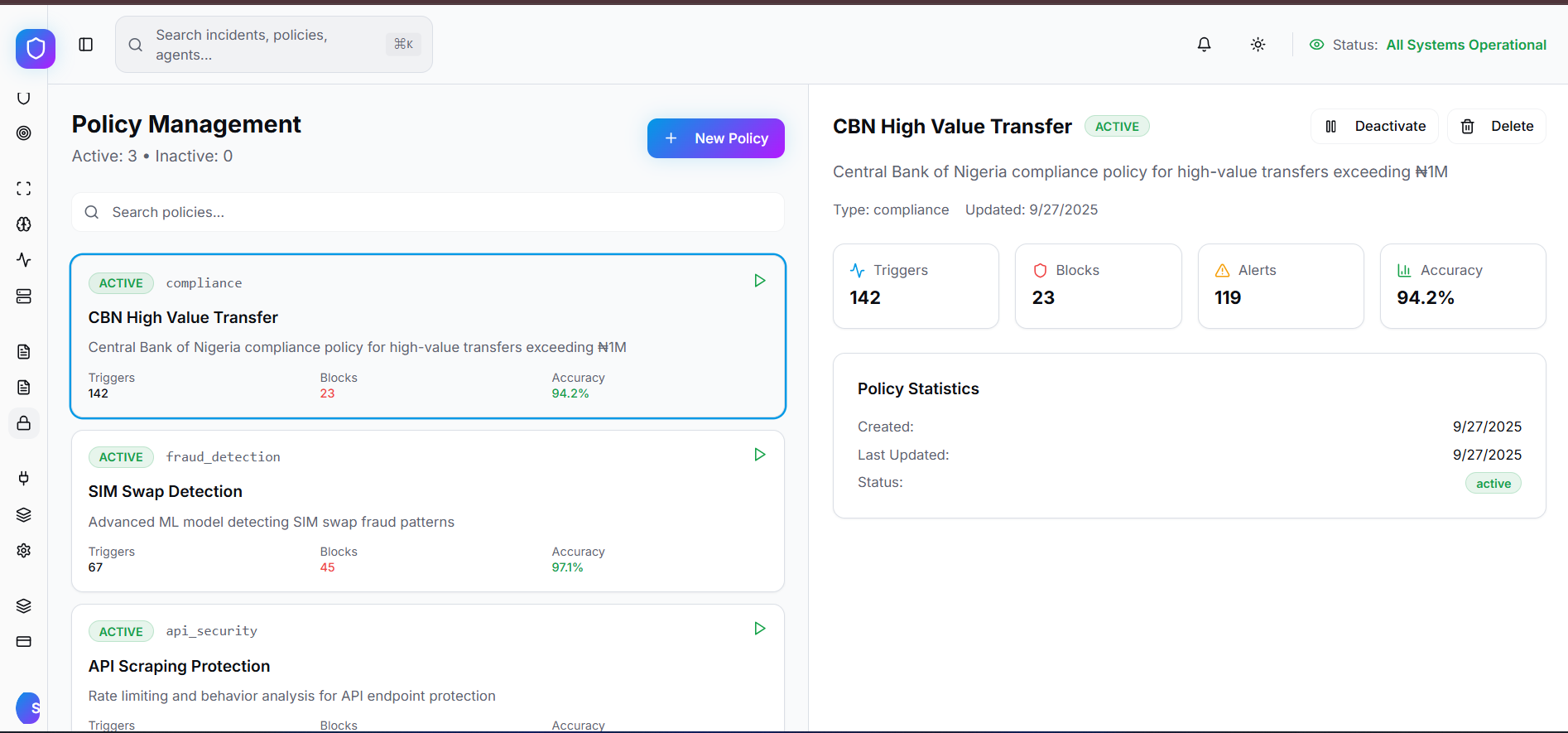Image resolution: width=1568 pixels, height=733 pixels.
Task: Click the ACTIVE badge beside the compliance tag
Action: (x=121, y=283)
